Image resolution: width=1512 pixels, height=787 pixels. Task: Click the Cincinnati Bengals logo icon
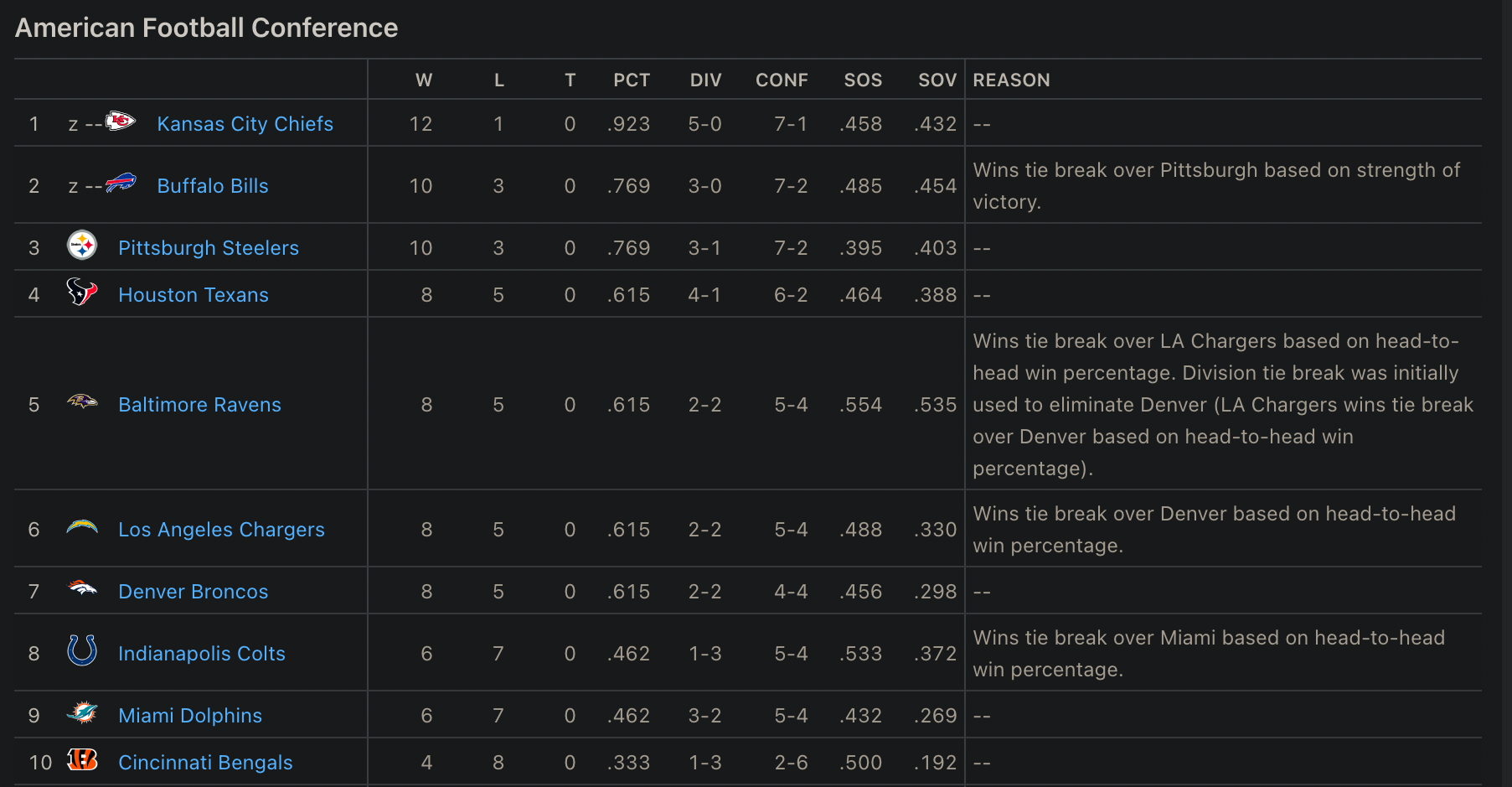click(82, 760)
